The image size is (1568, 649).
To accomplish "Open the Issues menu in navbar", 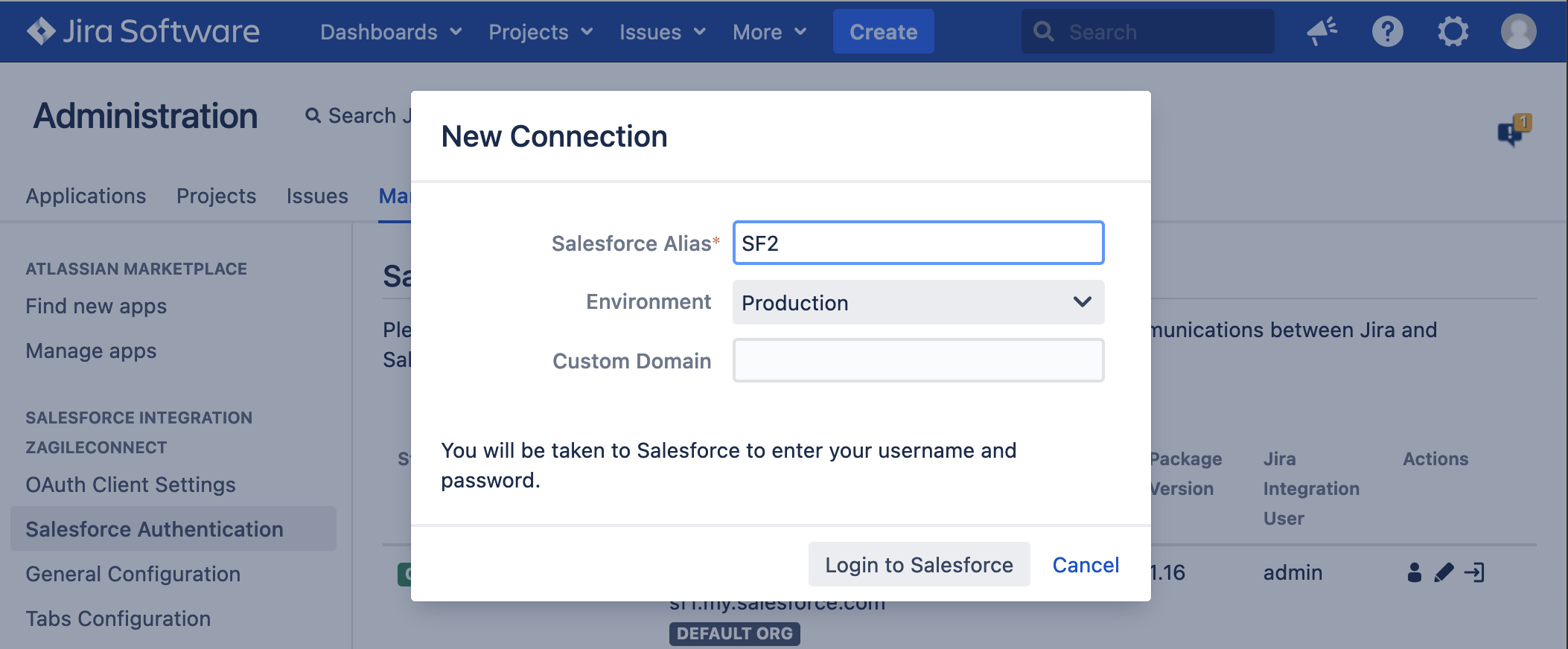I will 662,32.
